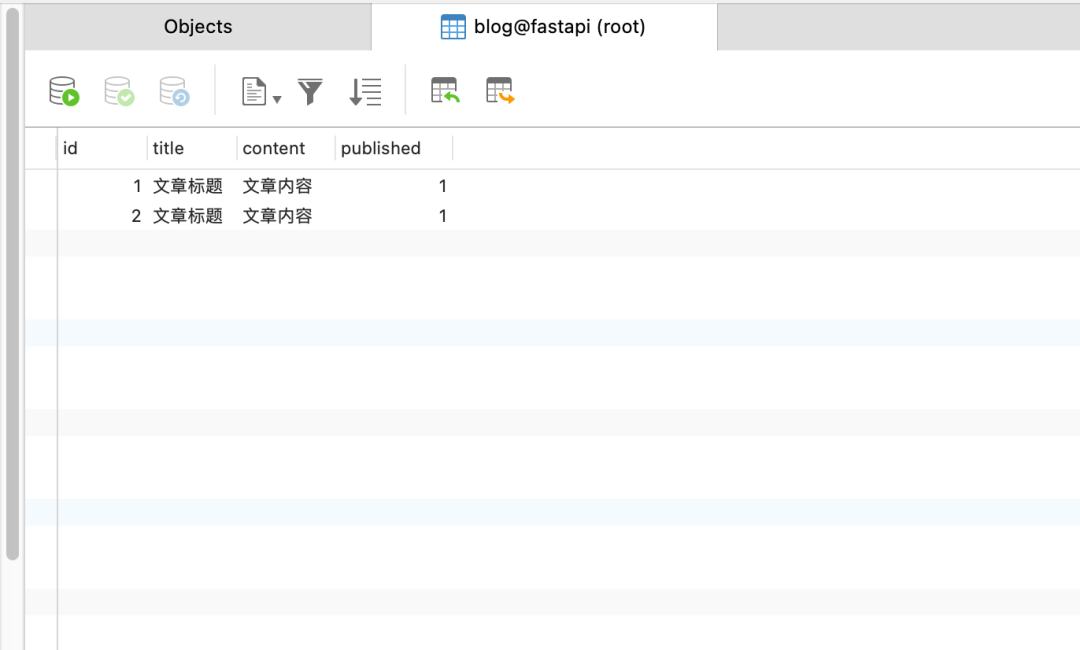This screenshot has height=650, width=1080.
Task: Switch to the Objects tab
Action: click(x=198, y=27)
